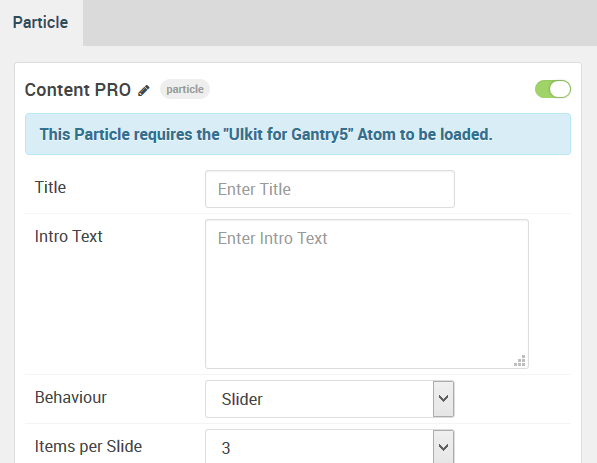Screen dimensions: 597x463
Task: Open the Behaviour select showing Slider
Action: click(330, 399)
